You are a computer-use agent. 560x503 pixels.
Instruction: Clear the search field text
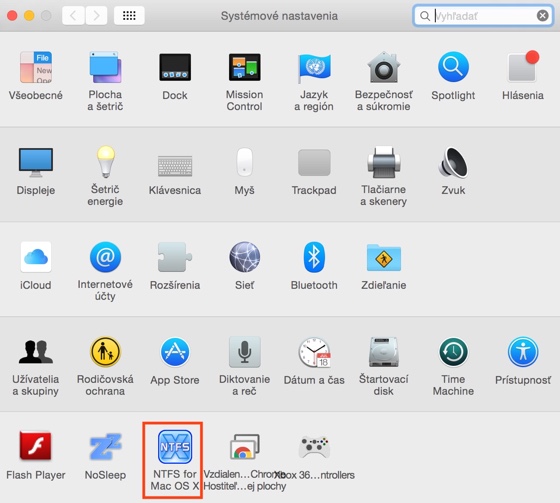[542, 16]
